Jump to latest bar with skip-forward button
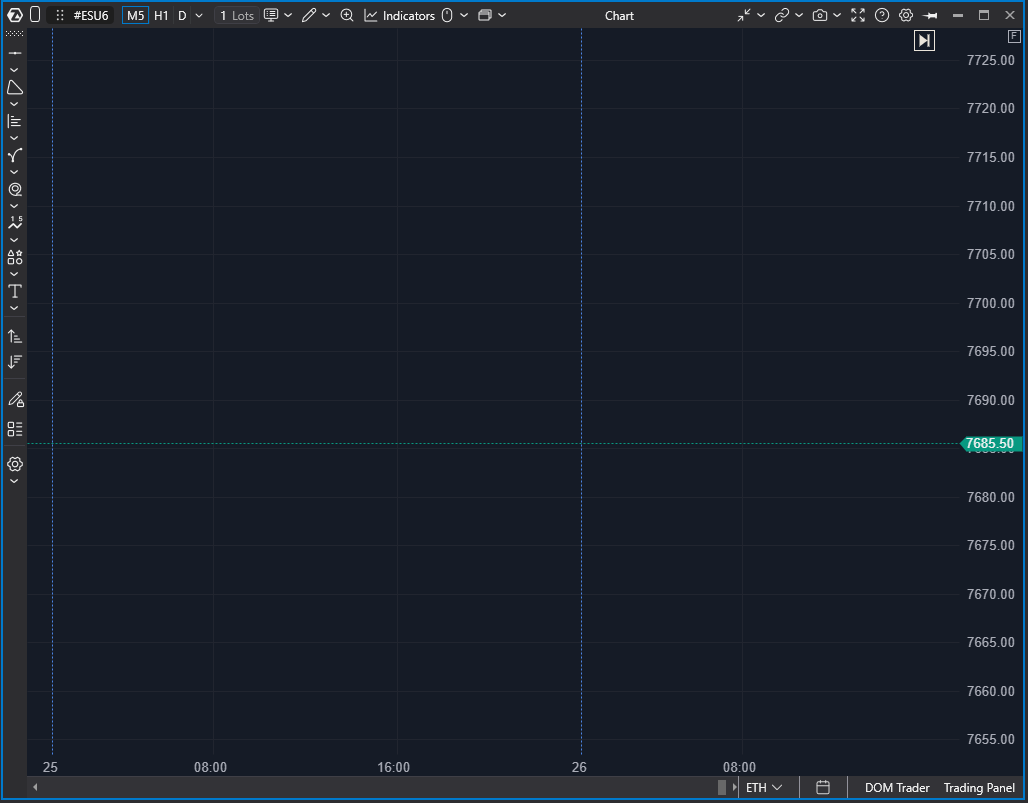This screenshot has width=1028, height=803. coord(924,41)
